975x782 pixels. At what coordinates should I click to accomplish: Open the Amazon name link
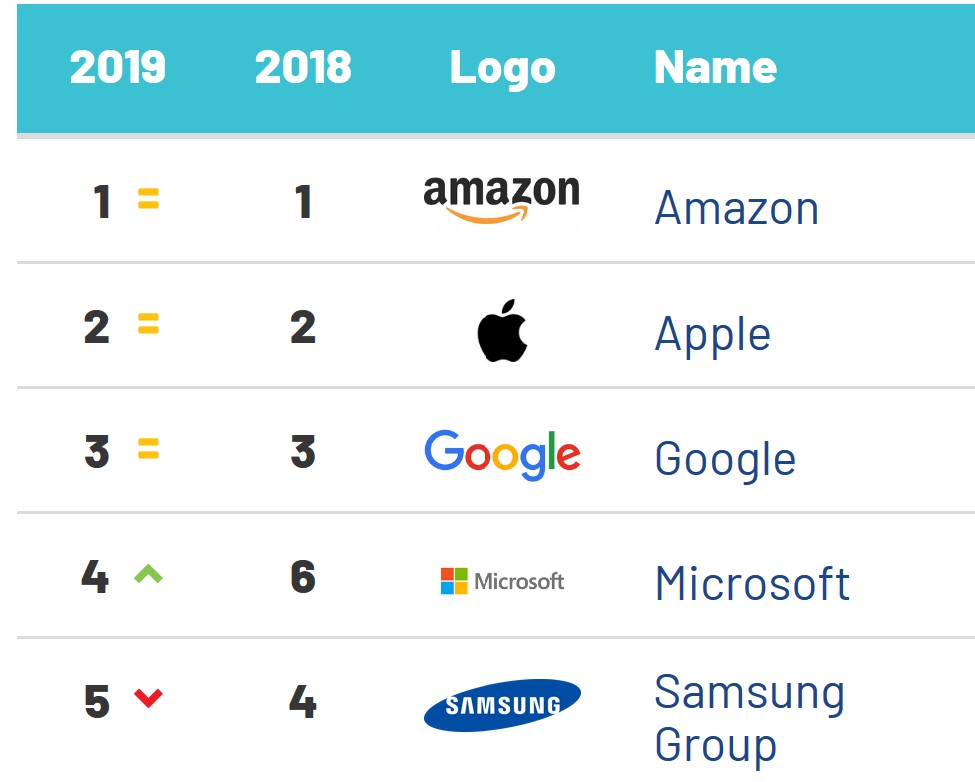point(736,209)
